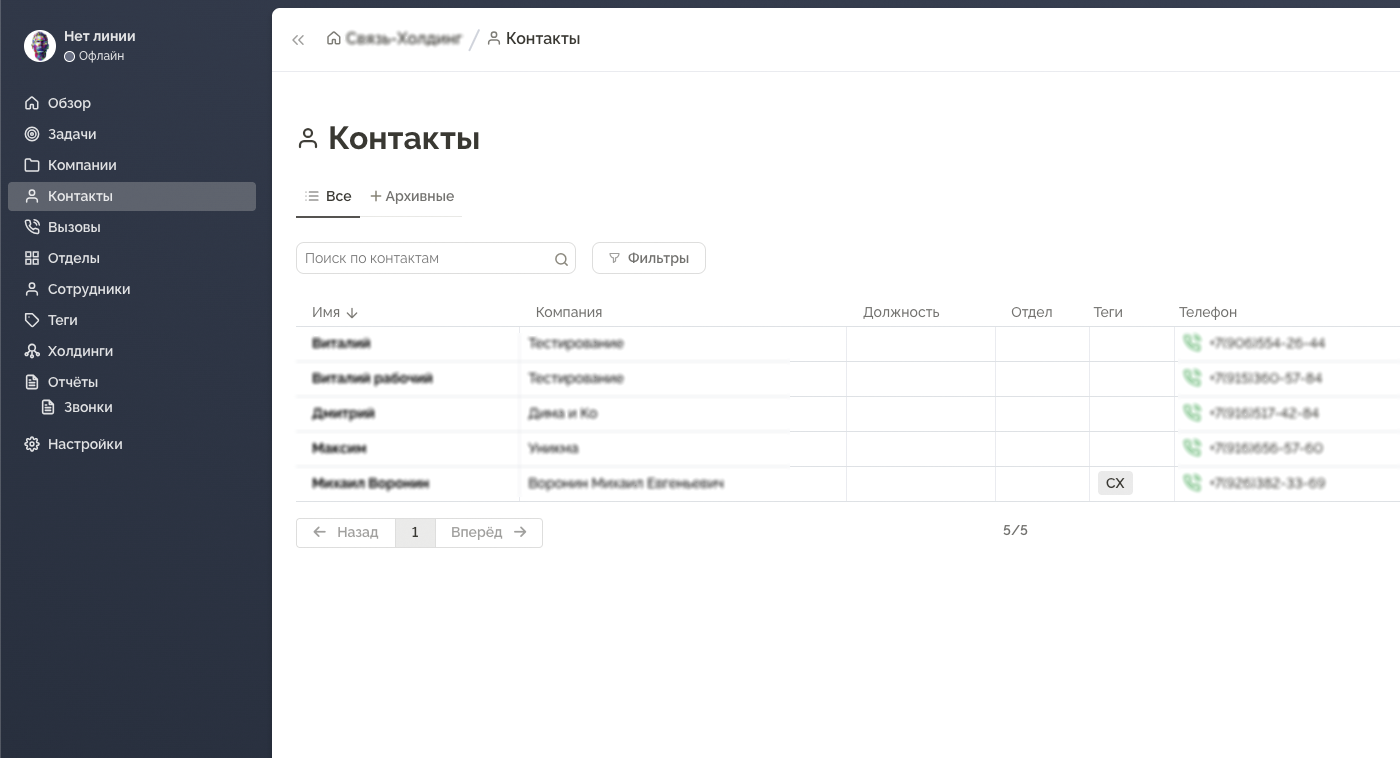Switch to the Архивные tab
Screen dimensions: 1400x758
tap(412, 196)
